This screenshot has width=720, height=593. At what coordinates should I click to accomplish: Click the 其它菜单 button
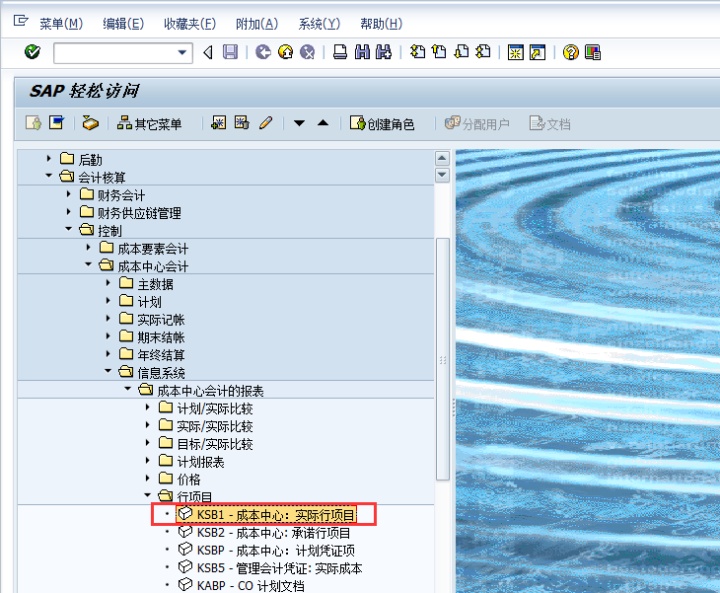point(150,124)
